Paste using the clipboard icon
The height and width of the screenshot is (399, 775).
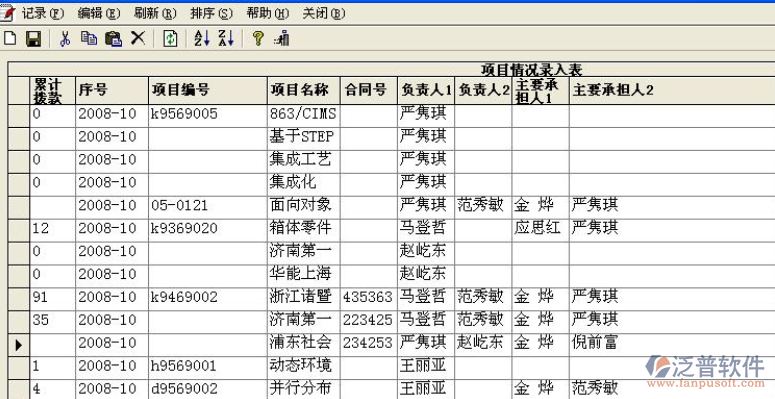[114, 39]
